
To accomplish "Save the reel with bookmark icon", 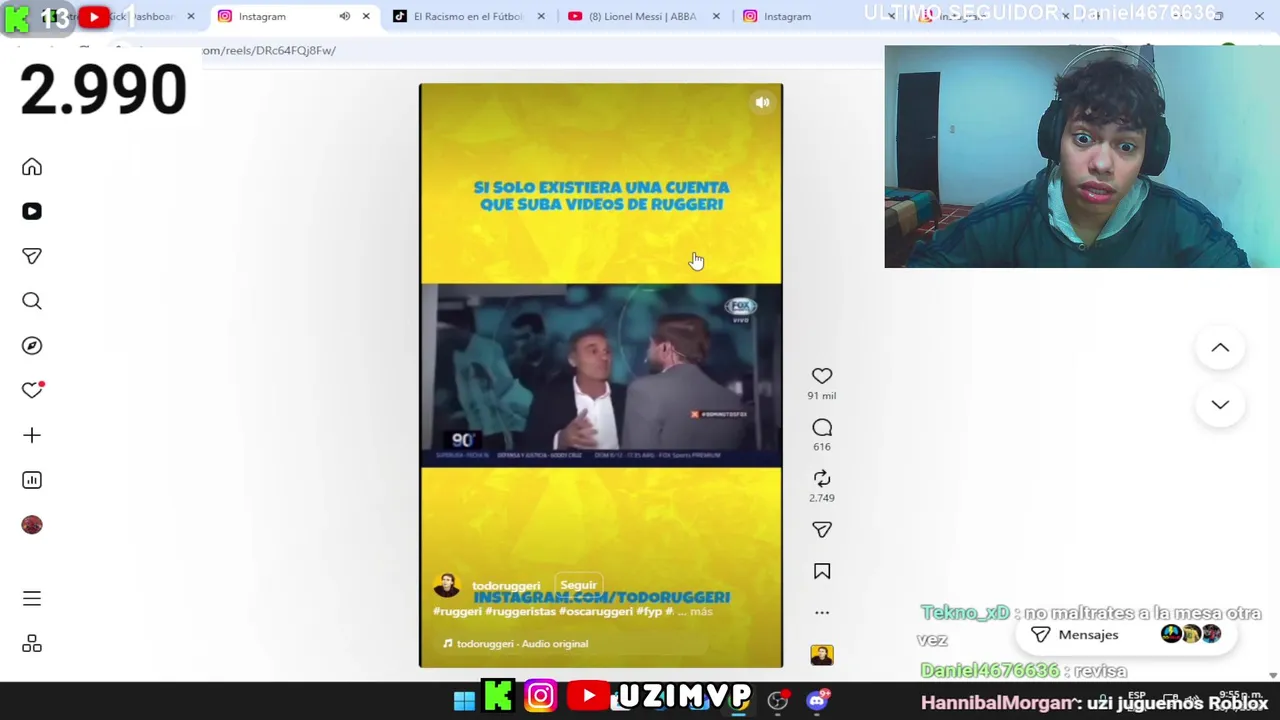I will 822,571.
